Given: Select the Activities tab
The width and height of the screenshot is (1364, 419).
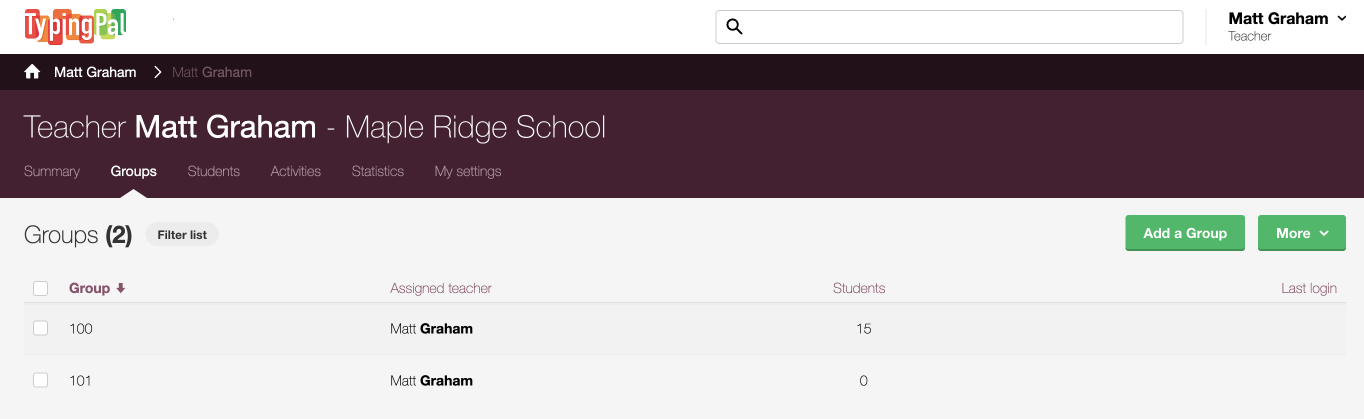Looking at the screenshot, I should pos(296,171).
